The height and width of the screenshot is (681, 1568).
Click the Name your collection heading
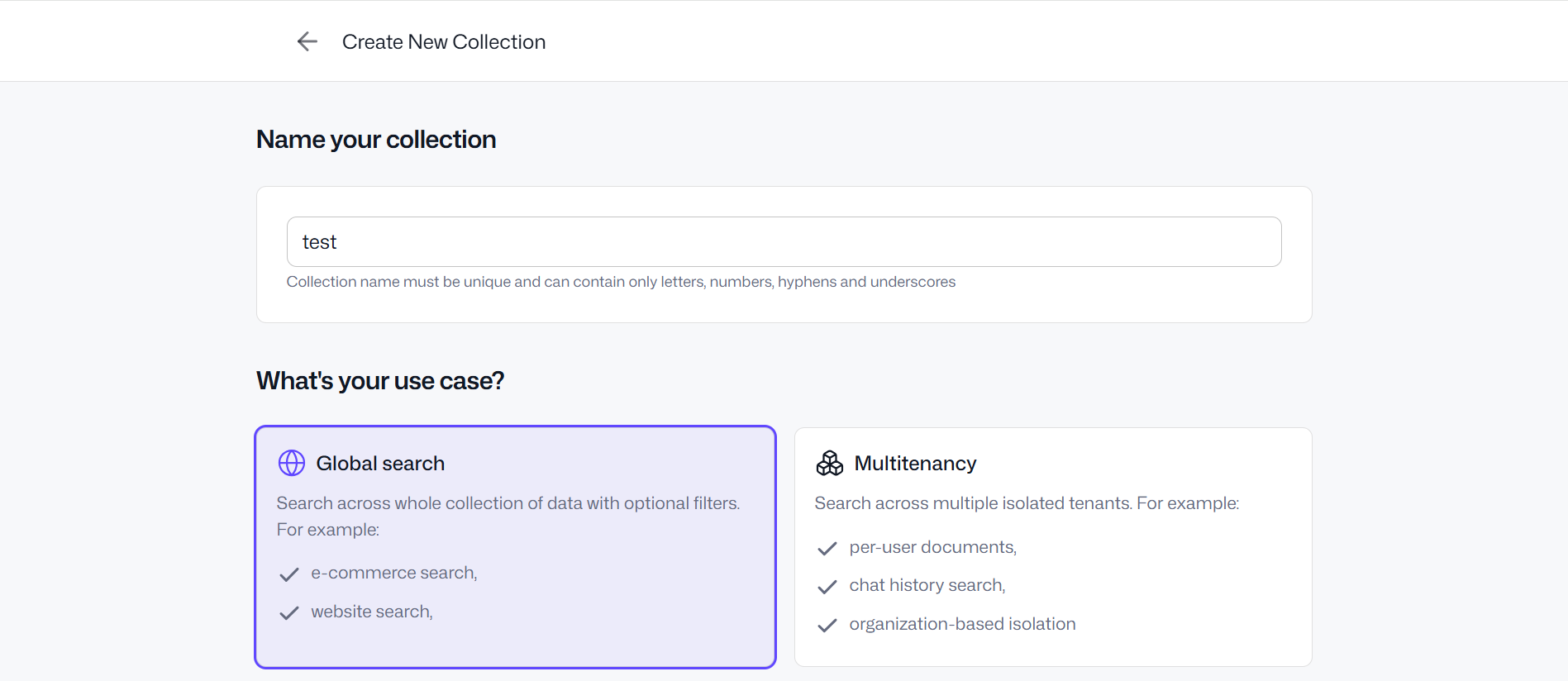376,140
